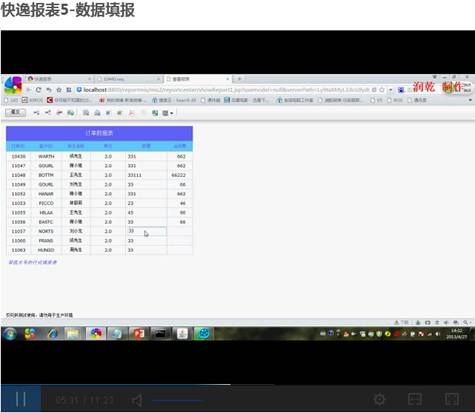475x413 pixels.
Task: Click the HILAA customer cell
Action: 46,212
